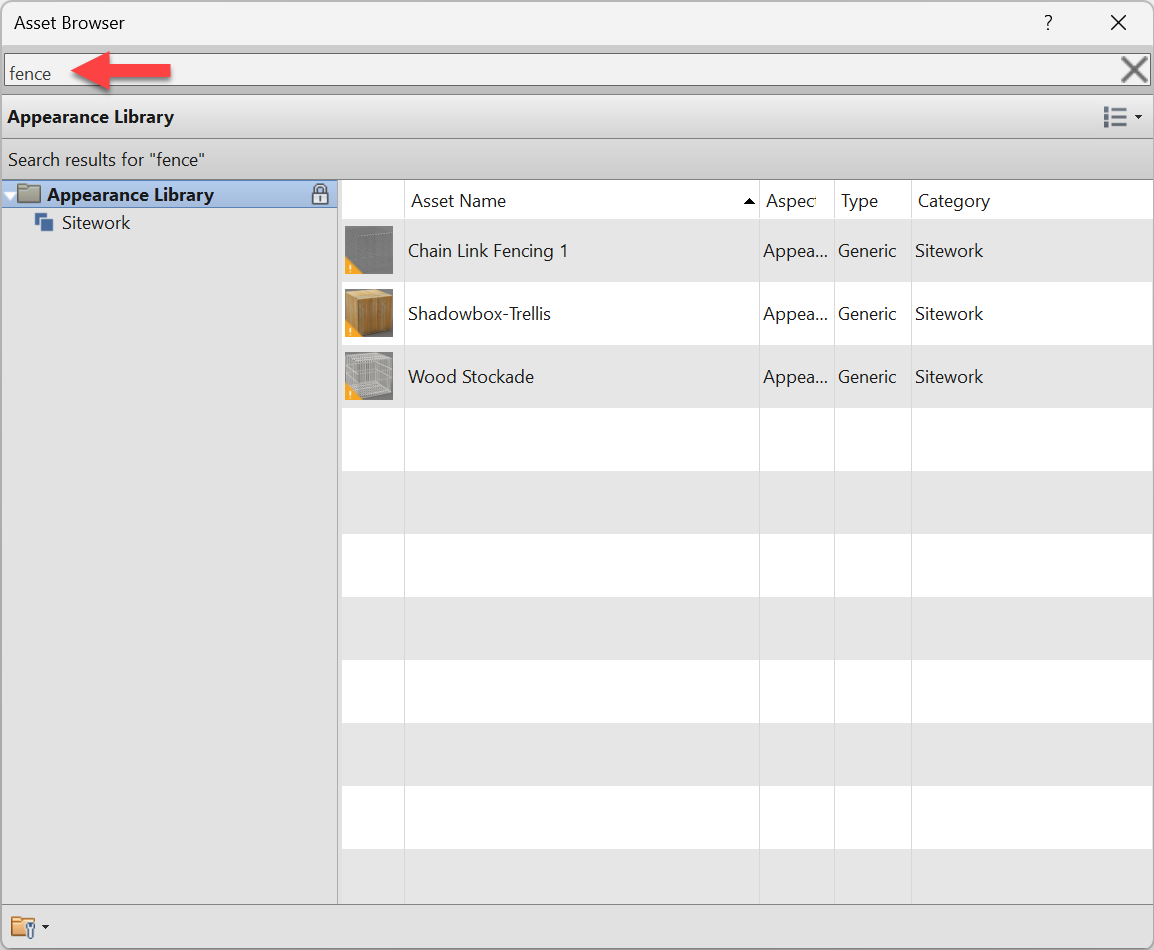Open the library tools dropdown arrow

[x=43, y=928]
